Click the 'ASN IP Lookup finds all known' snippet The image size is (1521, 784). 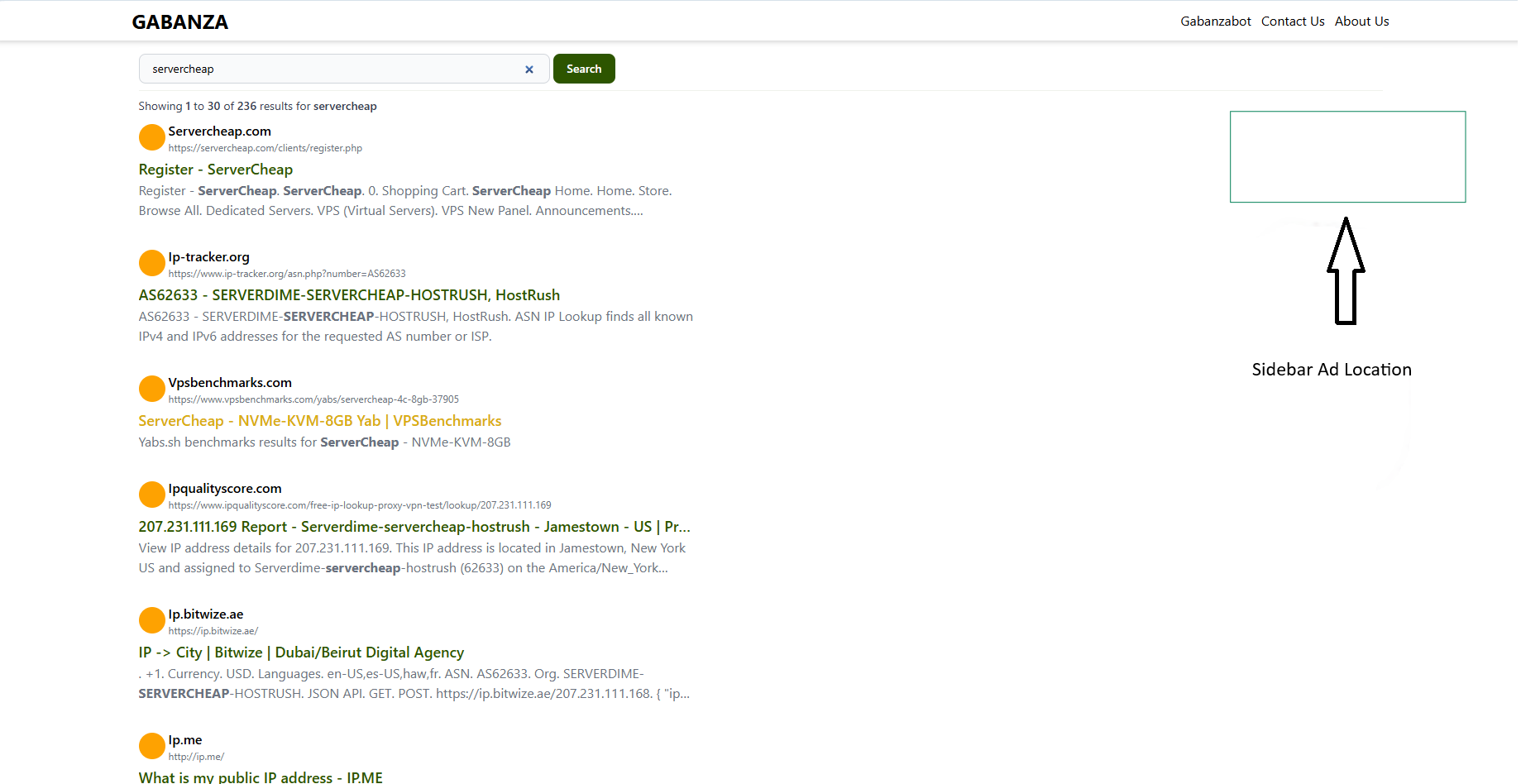click(416, 327)
